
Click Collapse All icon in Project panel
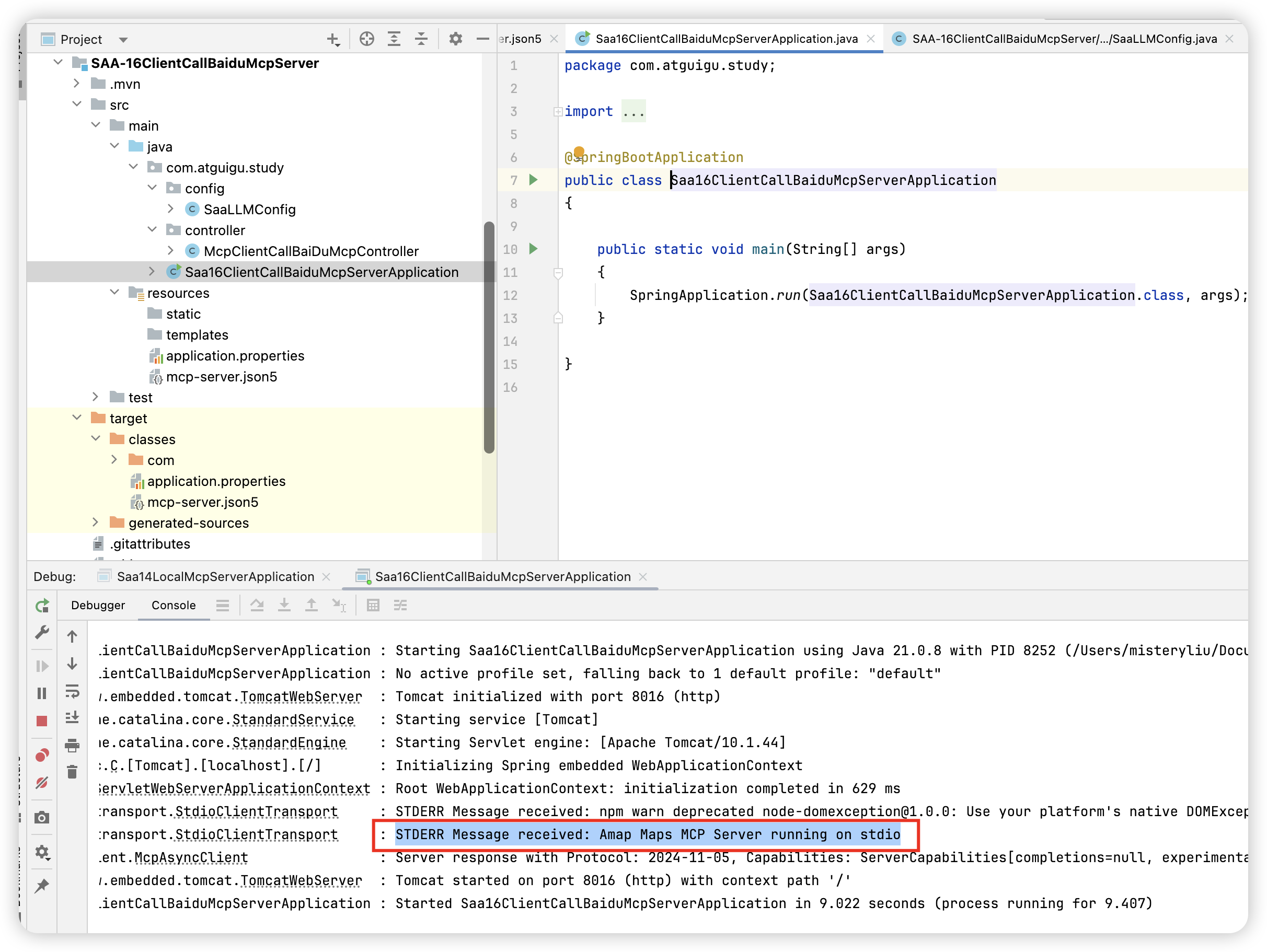[421, 39]
